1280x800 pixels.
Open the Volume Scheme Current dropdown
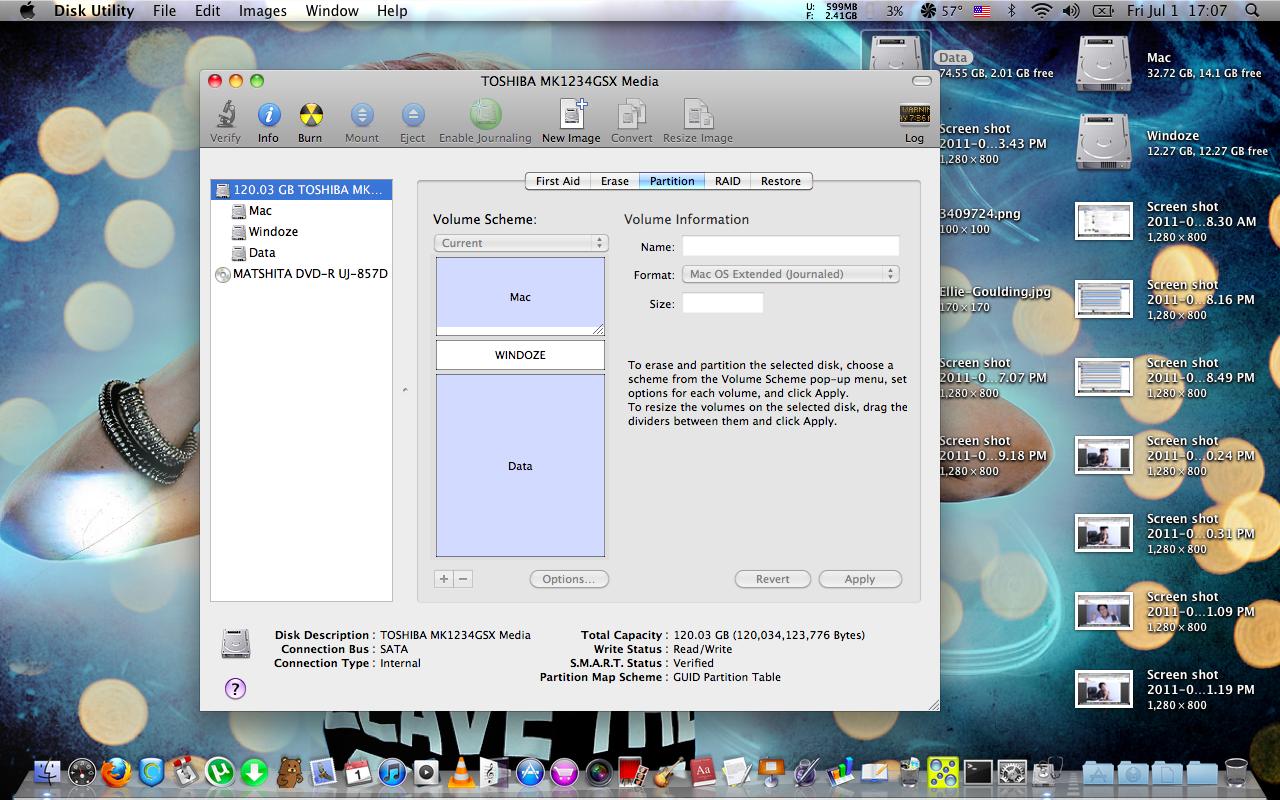point(521,243)
